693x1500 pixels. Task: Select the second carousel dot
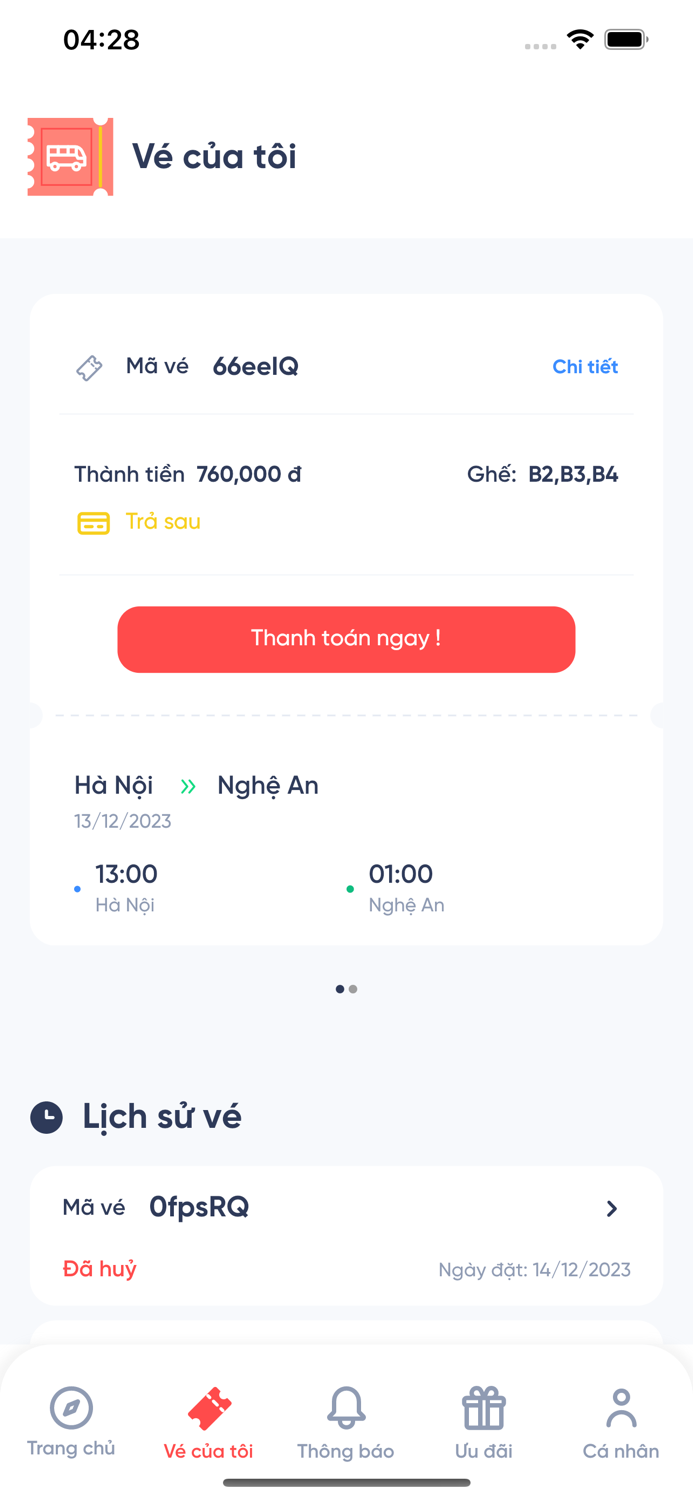(353, 988)
